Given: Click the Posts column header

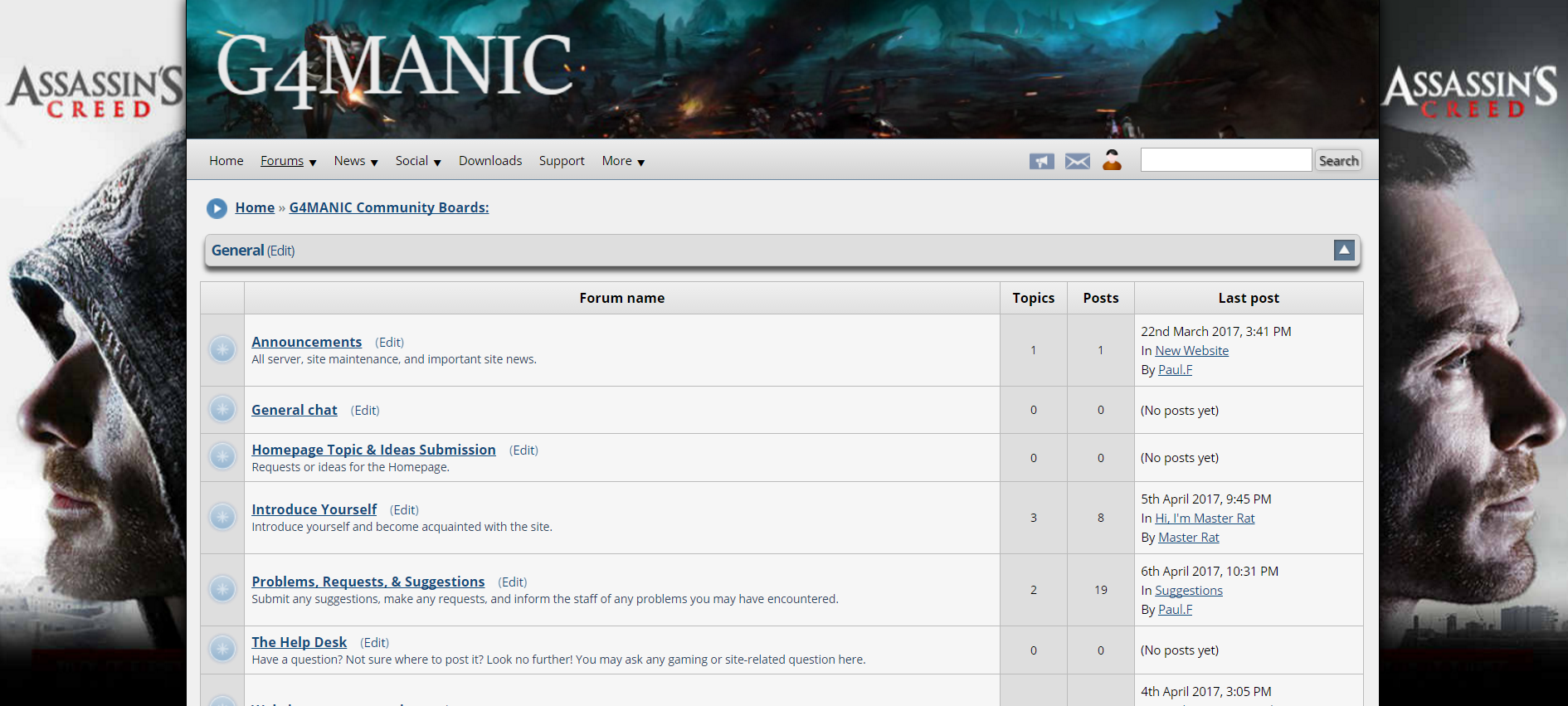Looking at the screenshot, I should tap(1101, 298).
